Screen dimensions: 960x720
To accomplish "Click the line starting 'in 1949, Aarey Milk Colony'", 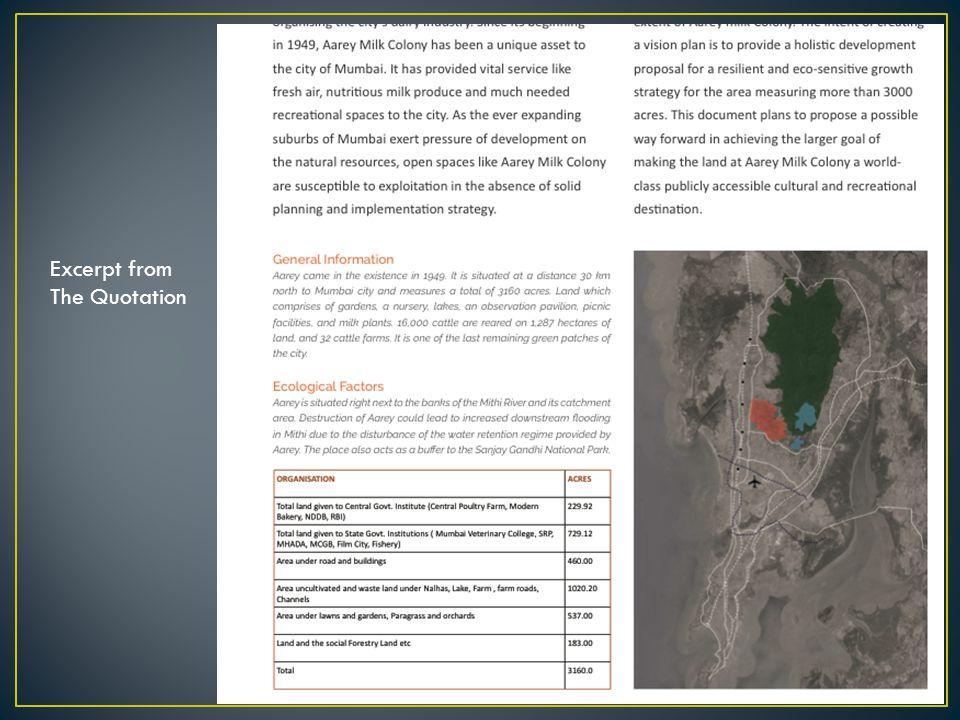I will [x=429, y=45].
